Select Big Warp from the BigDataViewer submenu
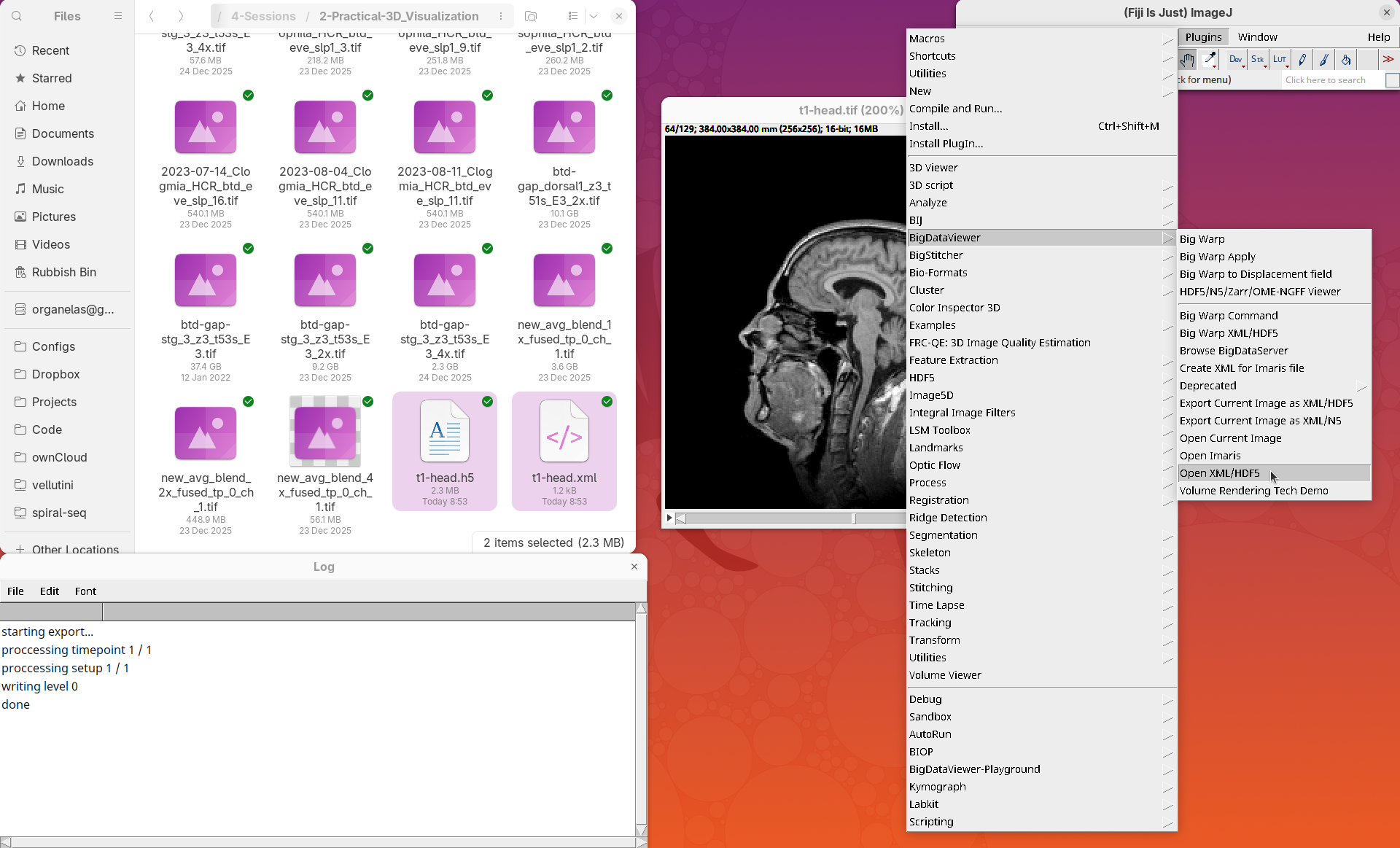Viewport: 1400px width, 848px height. [x=1202, y=239]
